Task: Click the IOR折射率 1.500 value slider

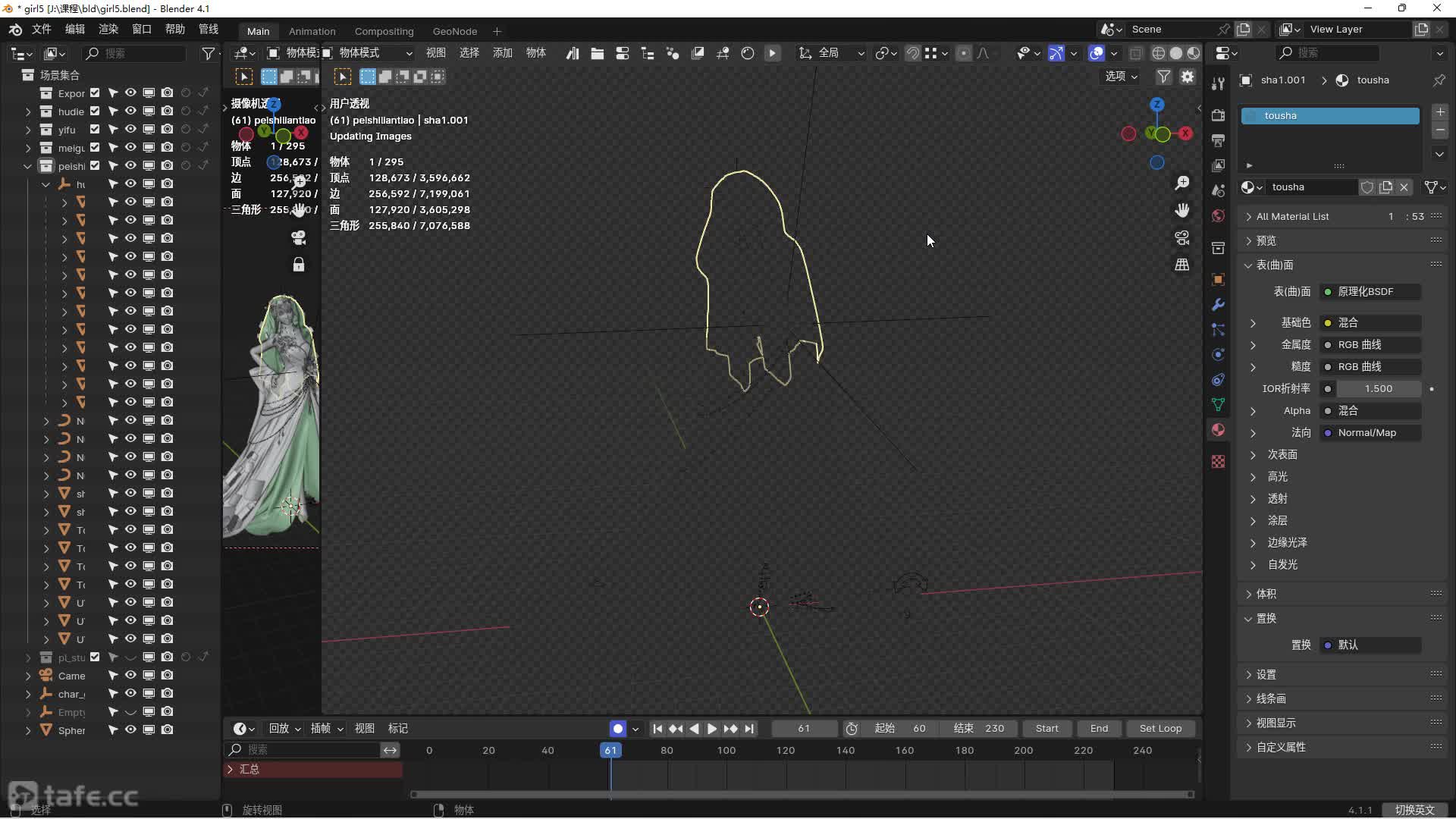Action: (x=1378, y=389)
